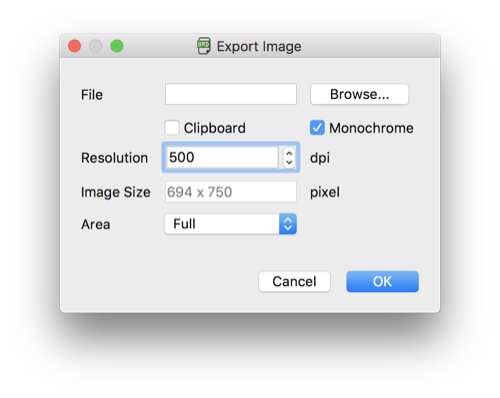Screen dimensions: 500x398
Task: Click the green zoom window button
Action: [x=117, y=46]
